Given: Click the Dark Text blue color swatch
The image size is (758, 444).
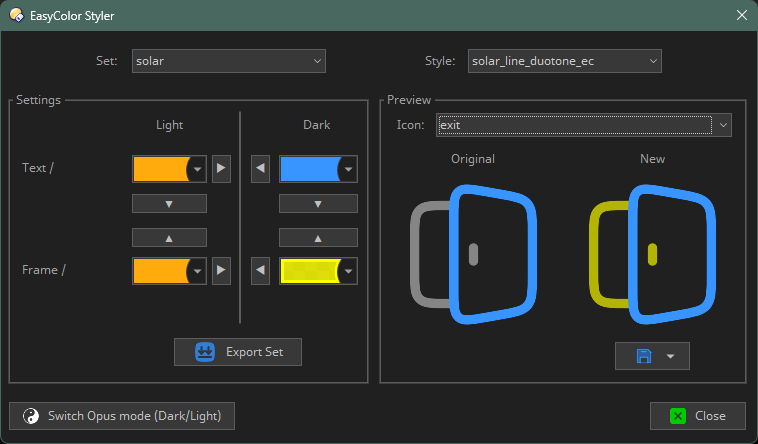Looking at the screenshot, I should pos(309,169).
